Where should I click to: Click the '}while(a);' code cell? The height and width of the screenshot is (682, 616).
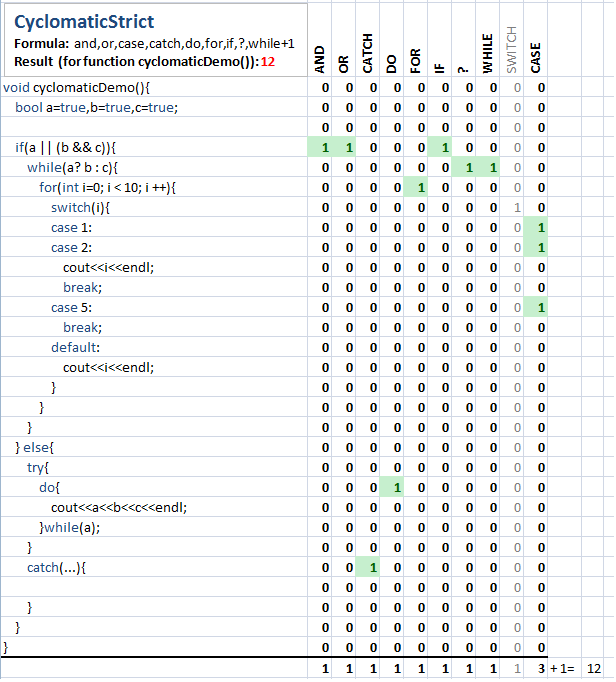[x=154, y=528]
